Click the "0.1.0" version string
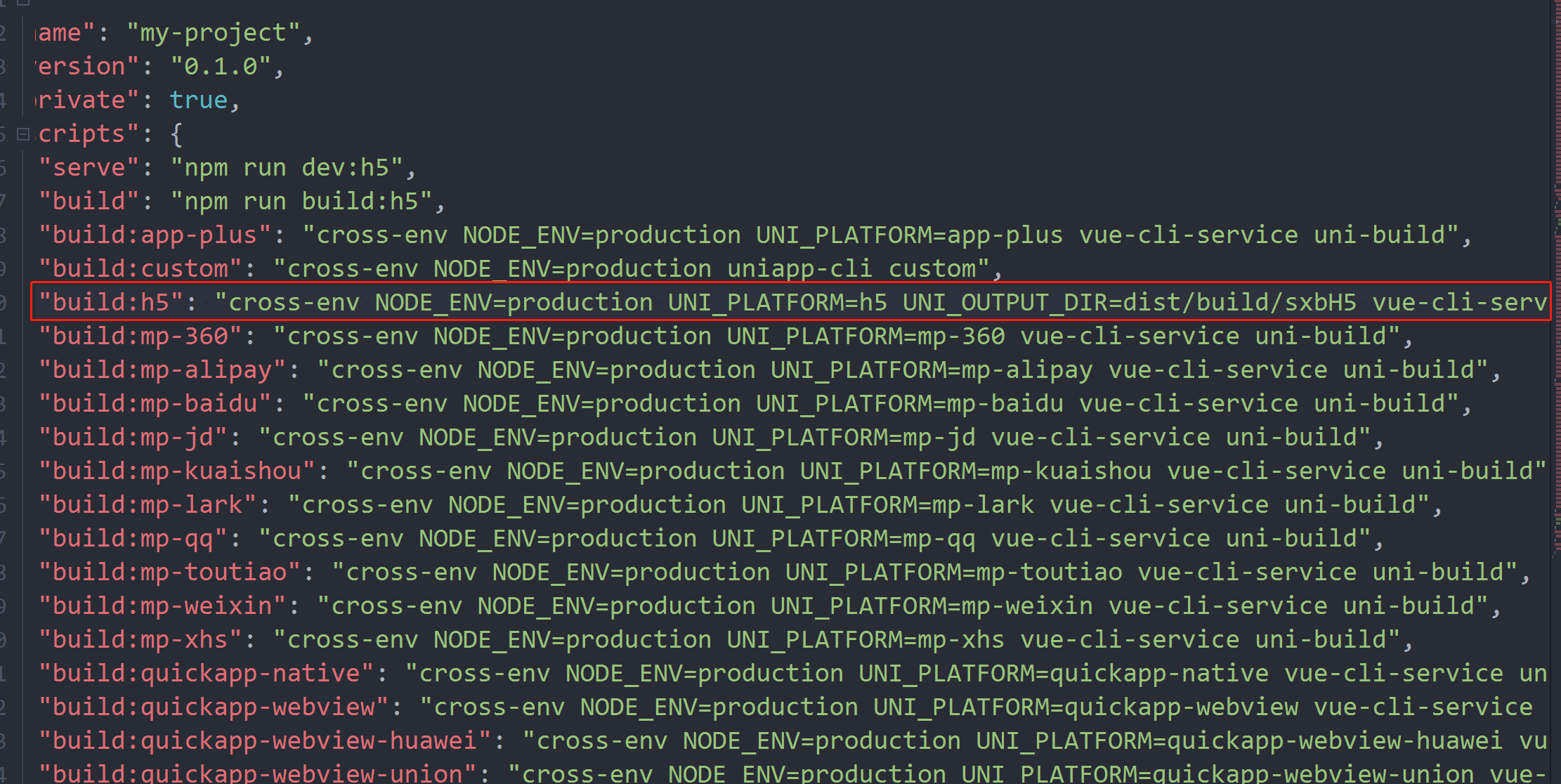1561x784 pixels. coord(221,67)
